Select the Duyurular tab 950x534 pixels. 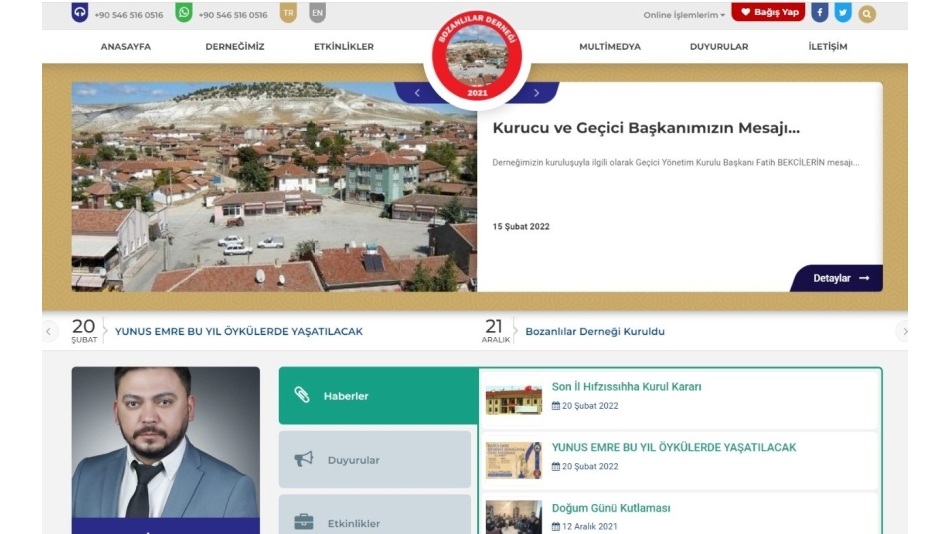coord(374,459)
